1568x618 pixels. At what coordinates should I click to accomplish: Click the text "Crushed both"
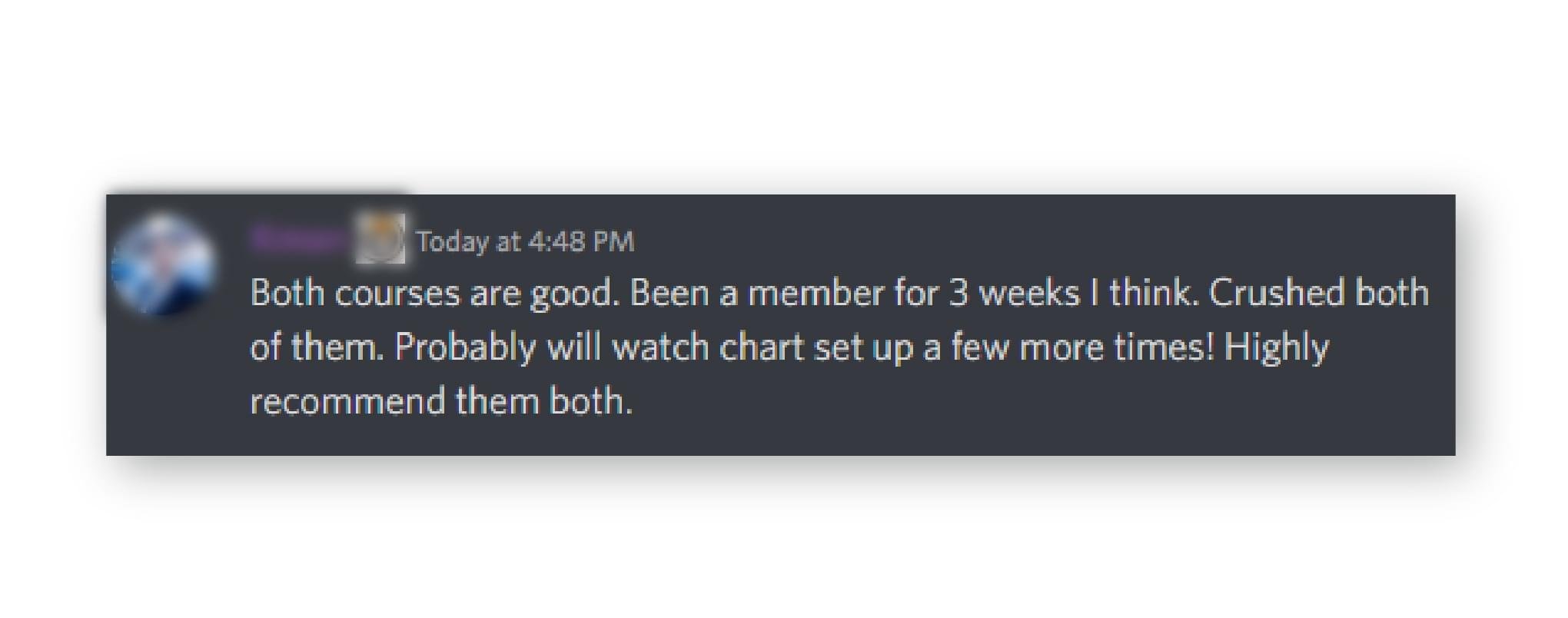pos(1318,294)
